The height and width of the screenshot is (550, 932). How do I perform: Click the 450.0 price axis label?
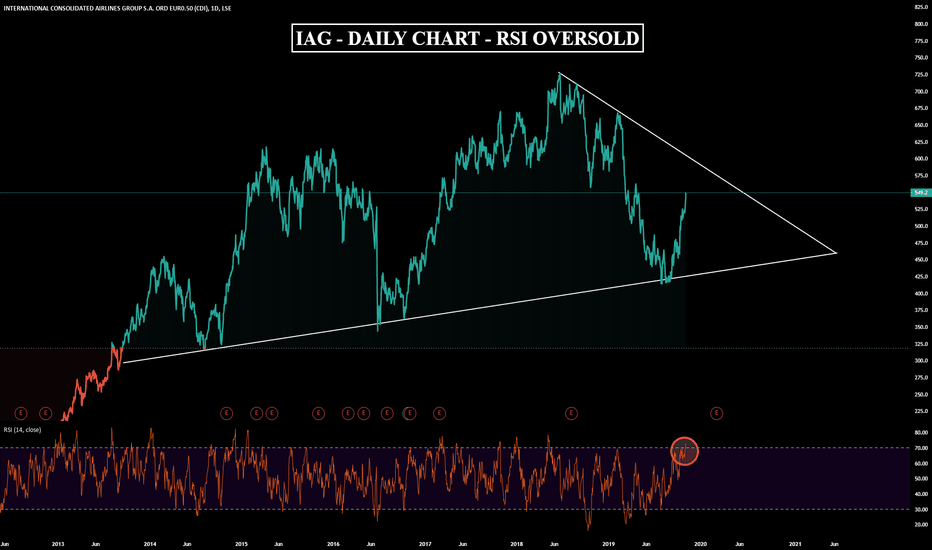coord(921,260)
